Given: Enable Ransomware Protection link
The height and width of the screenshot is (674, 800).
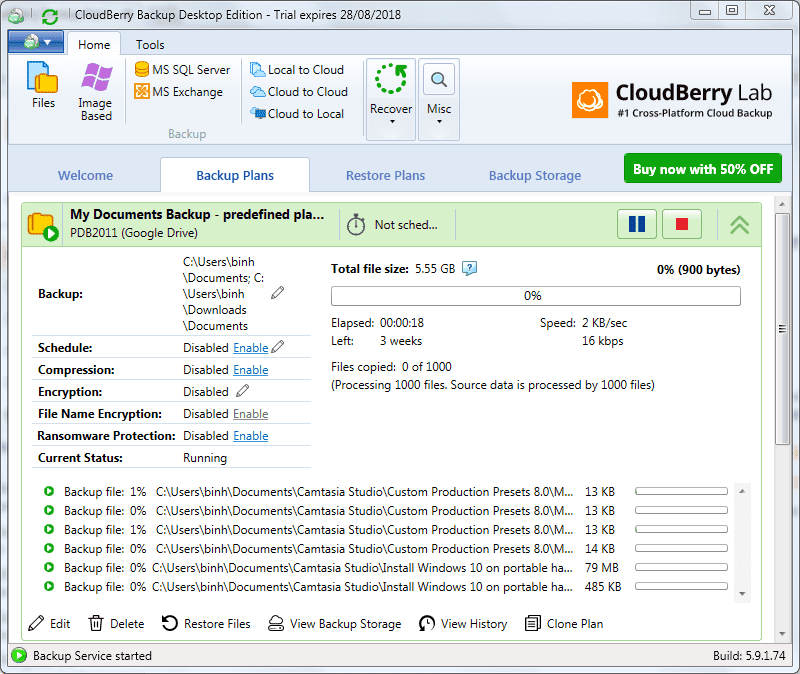Looking at the screenshot, I should click(x=251, y=436).
